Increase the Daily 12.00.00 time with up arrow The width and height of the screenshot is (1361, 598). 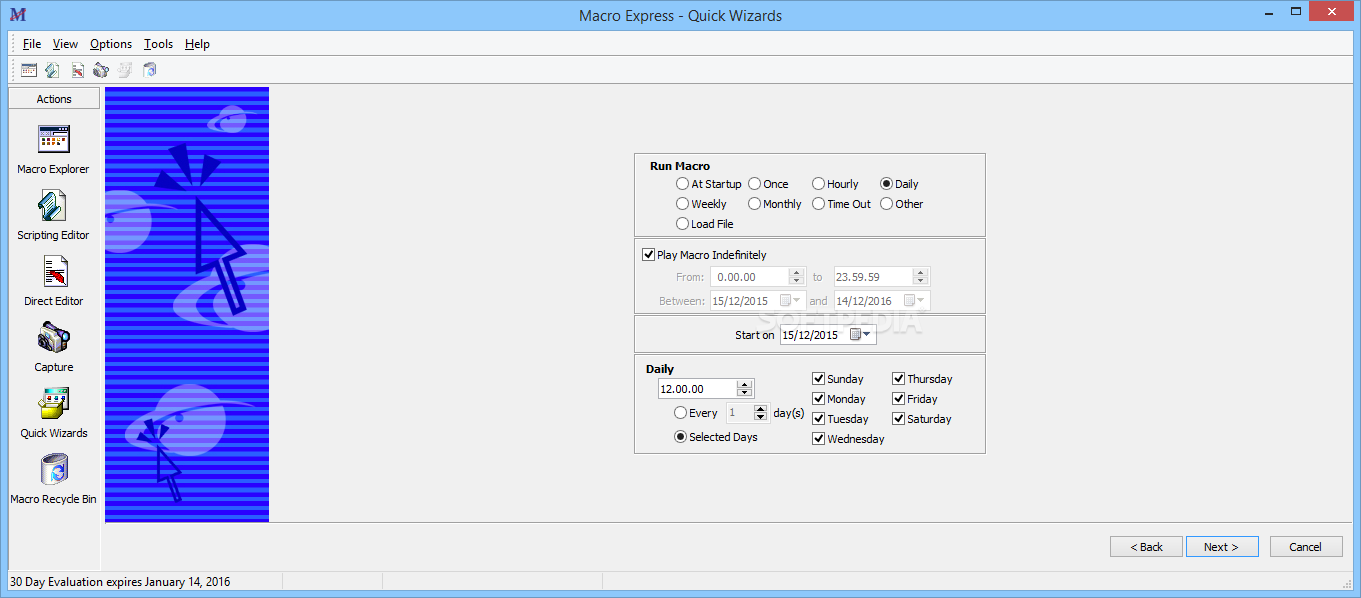click(745, 385)
